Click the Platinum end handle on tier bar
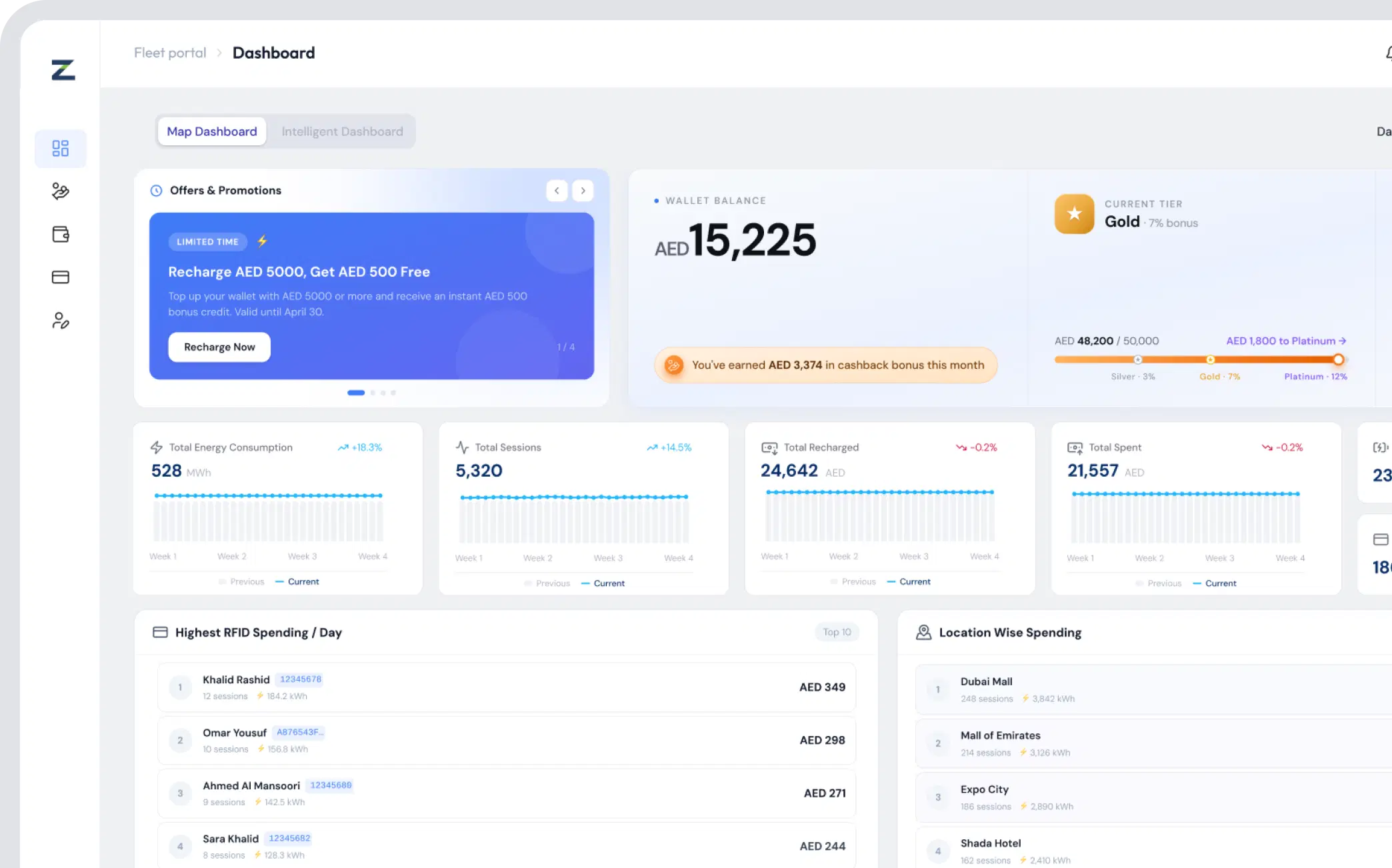 click(x=1338, y=359)
